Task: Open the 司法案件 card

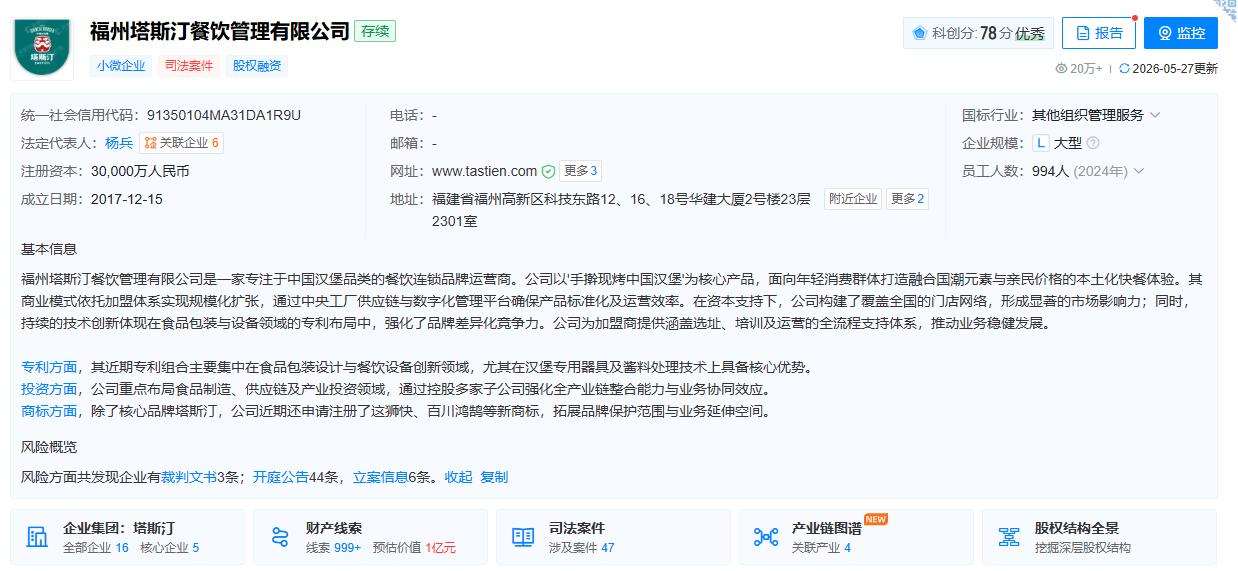Action: point(613,537)
